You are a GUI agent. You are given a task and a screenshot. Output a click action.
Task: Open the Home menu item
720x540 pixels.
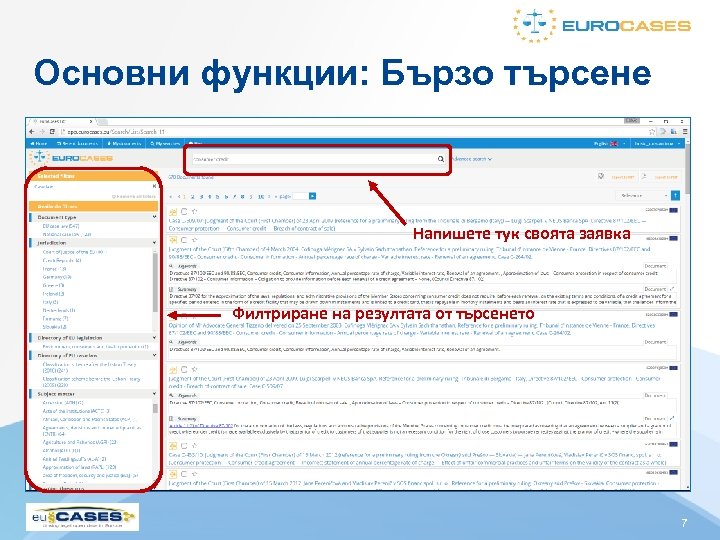tap(39, 144)
